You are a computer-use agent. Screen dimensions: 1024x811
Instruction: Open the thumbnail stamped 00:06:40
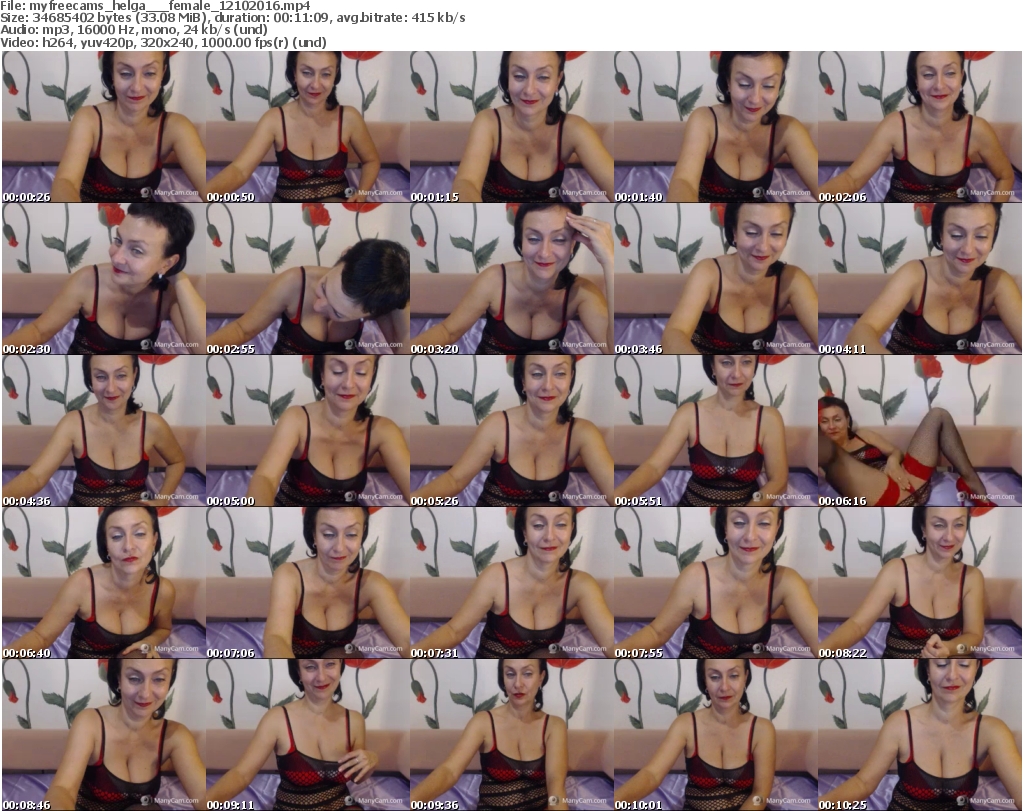104,583
